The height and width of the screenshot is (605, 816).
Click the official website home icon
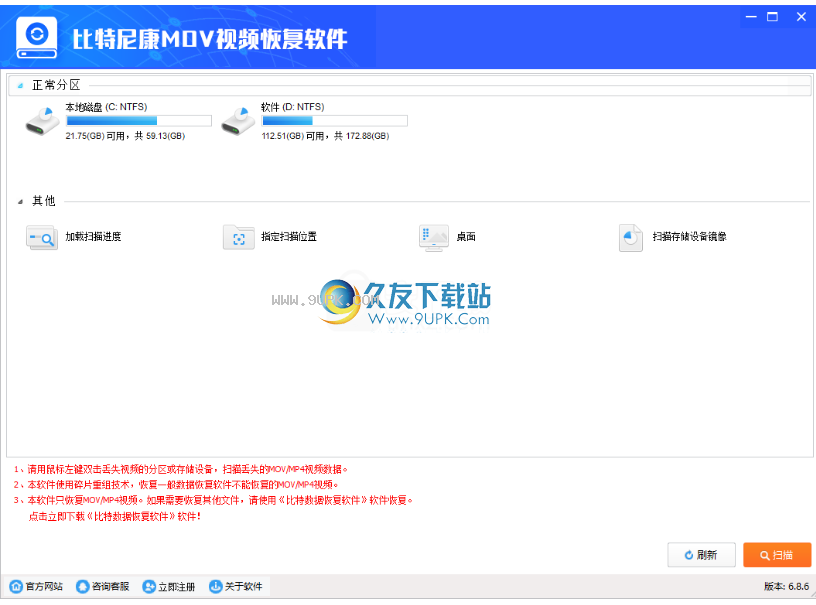[x=16, y=586]
